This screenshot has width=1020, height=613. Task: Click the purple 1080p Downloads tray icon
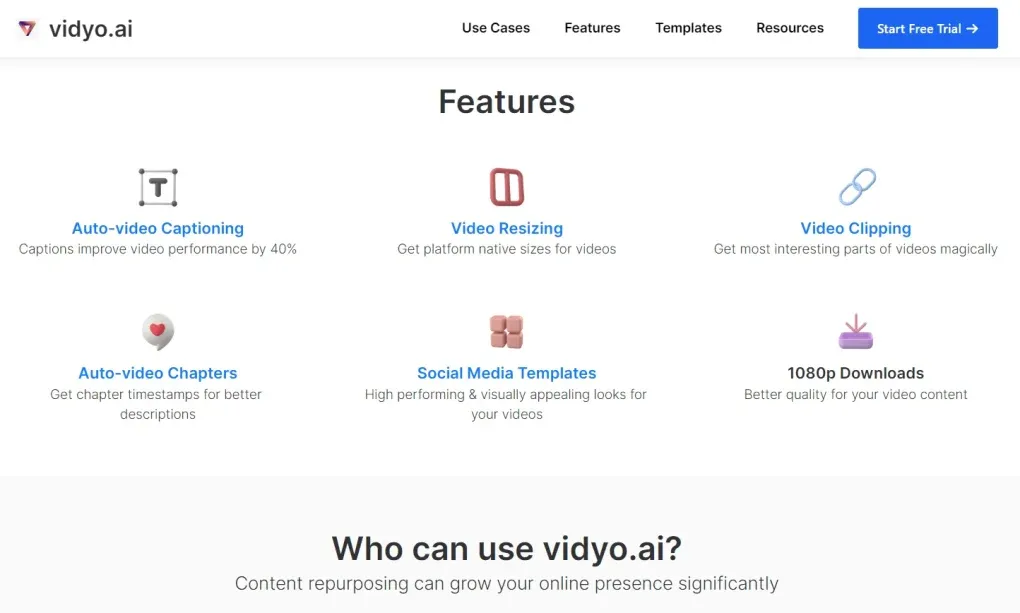click(855, 332)
